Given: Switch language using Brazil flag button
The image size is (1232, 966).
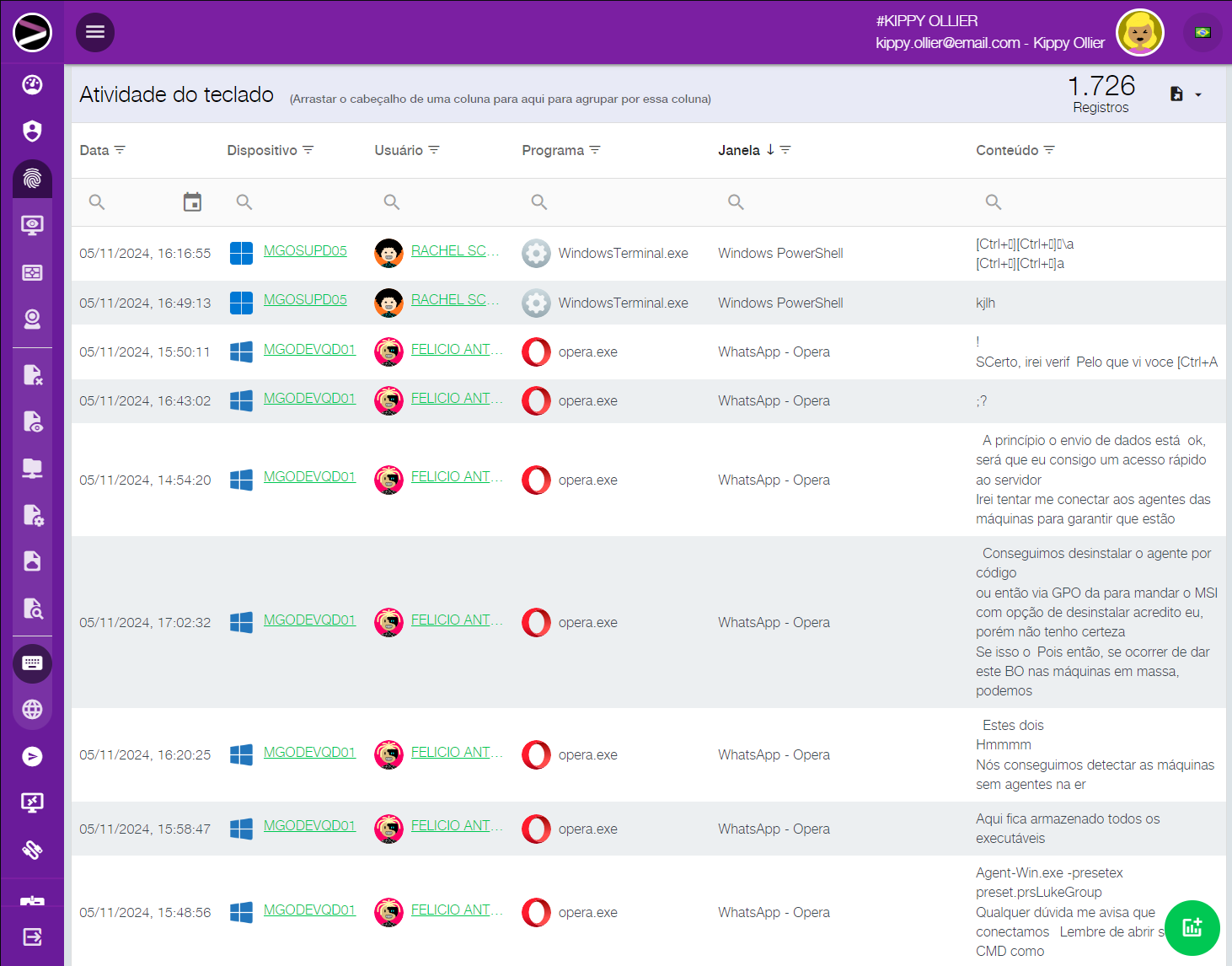Looking at the screenshot, I should (1203, 33).
